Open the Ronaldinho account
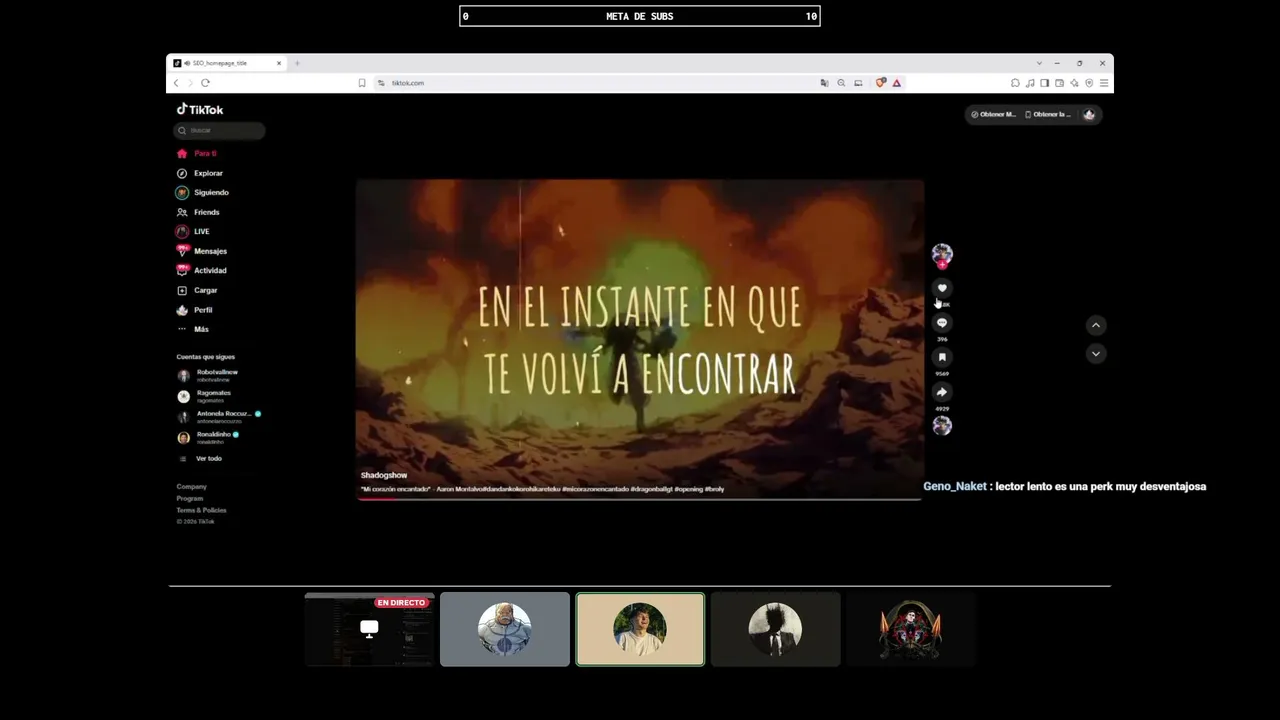This screenshot has height=720, width=1280. tap(208, 437)
